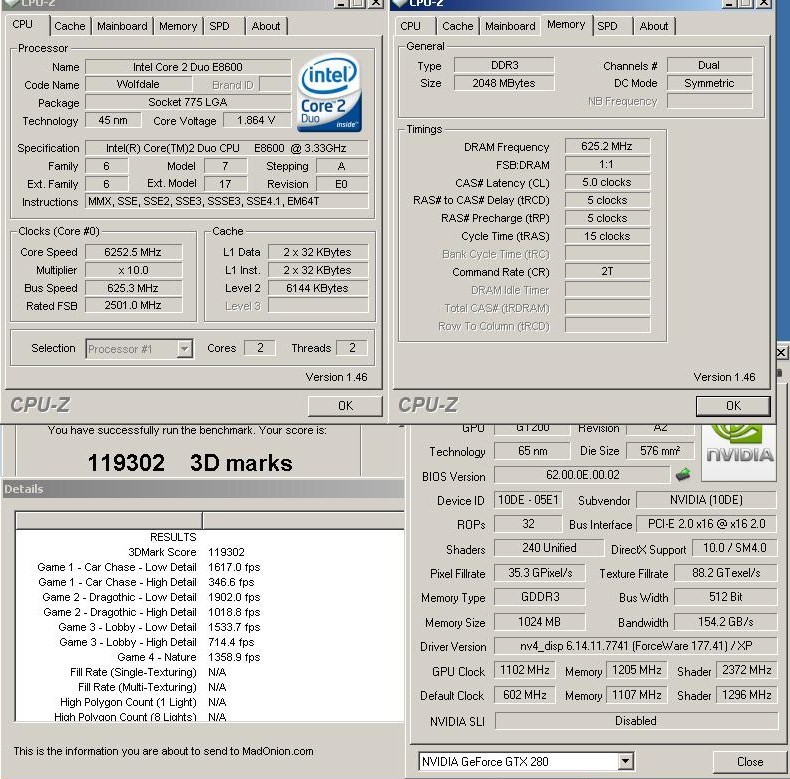This screenshot has width=790, height=779.
Task: Open About tab in left CPU-Z window
Action: pos(266,26)
